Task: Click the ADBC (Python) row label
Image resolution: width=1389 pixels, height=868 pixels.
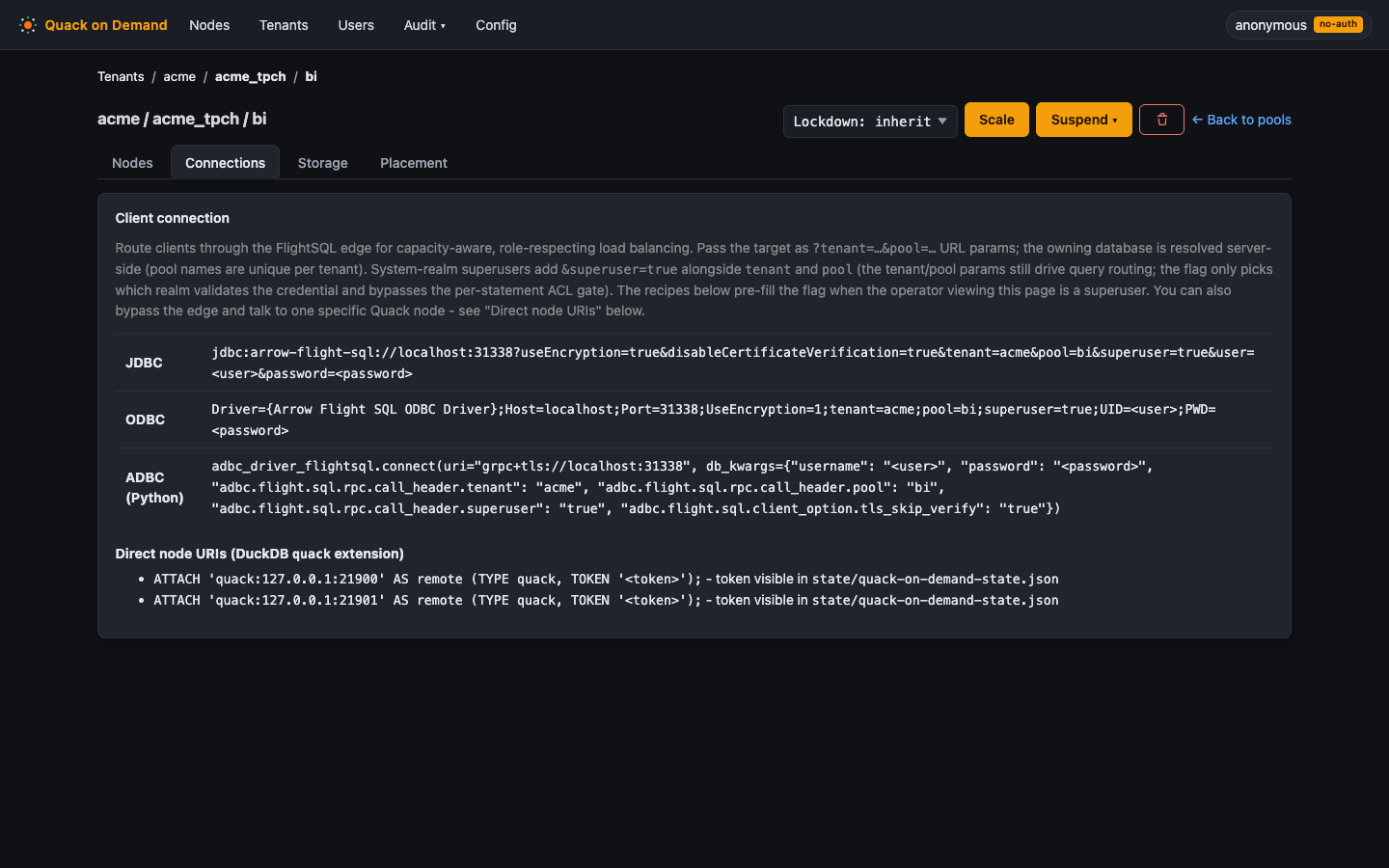Action: (x=154, y=487)
